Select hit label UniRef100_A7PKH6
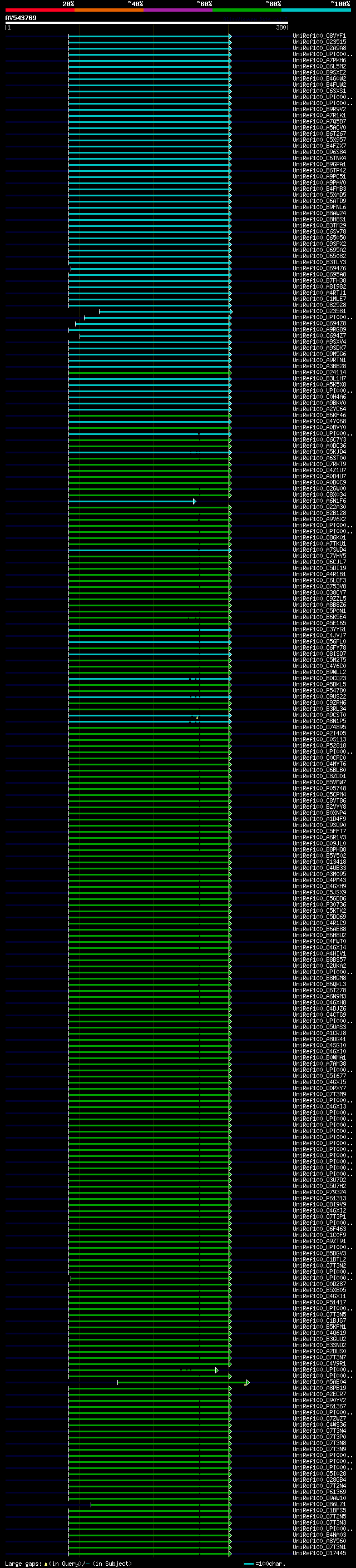 [319, 60]
